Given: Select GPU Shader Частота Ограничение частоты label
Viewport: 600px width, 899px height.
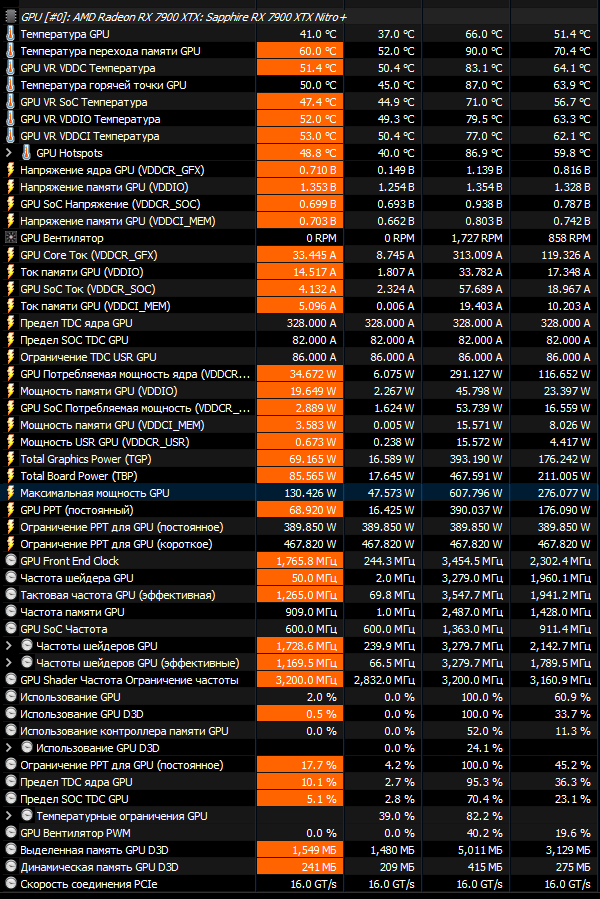Looking at the screenshot, I should point(130,680).
